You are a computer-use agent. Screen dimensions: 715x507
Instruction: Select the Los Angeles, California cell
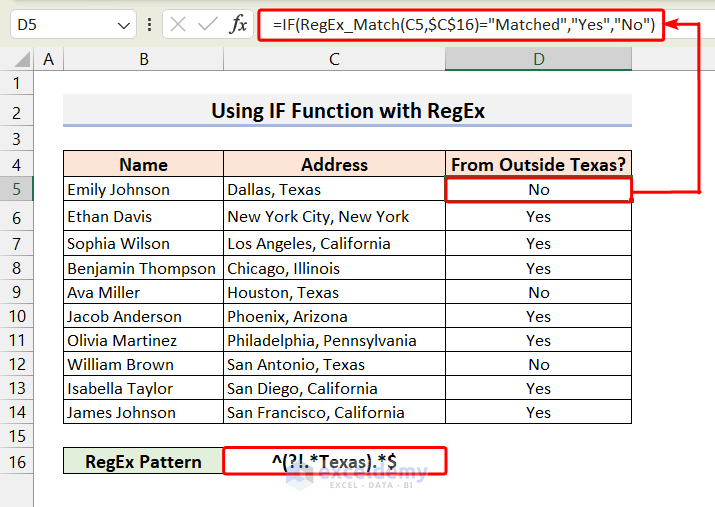coord(334,243)
